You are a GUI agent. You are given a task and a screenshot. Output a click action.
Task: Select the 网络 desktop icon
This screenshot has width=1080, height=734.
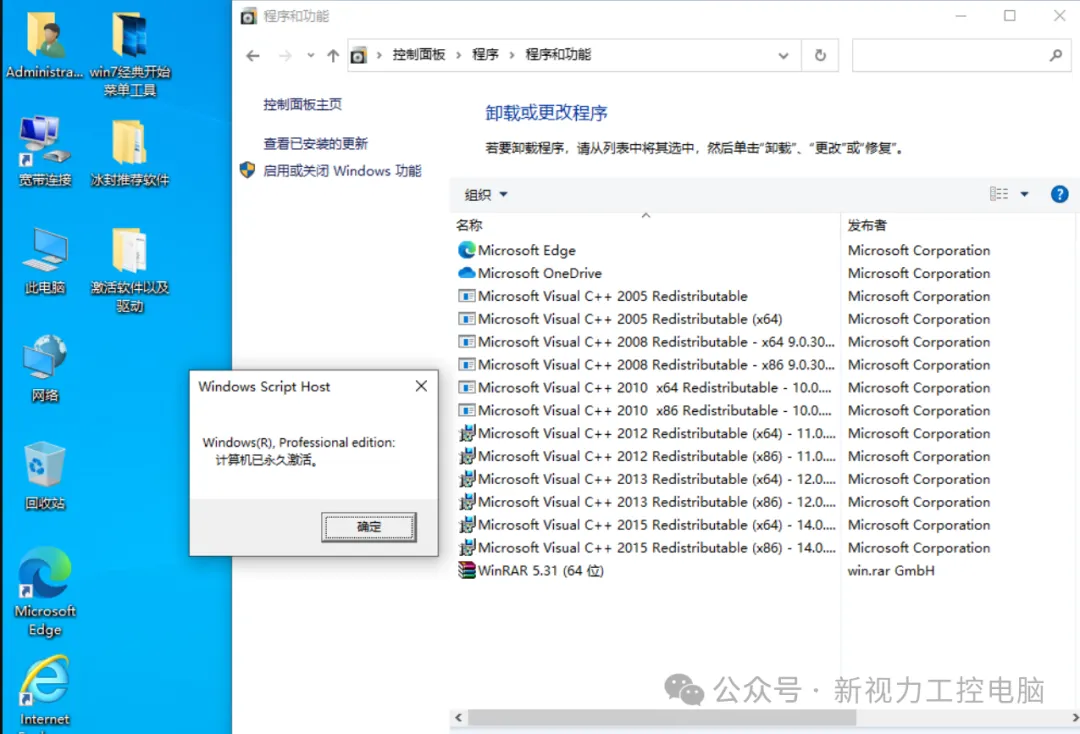(x=45, y=368)
